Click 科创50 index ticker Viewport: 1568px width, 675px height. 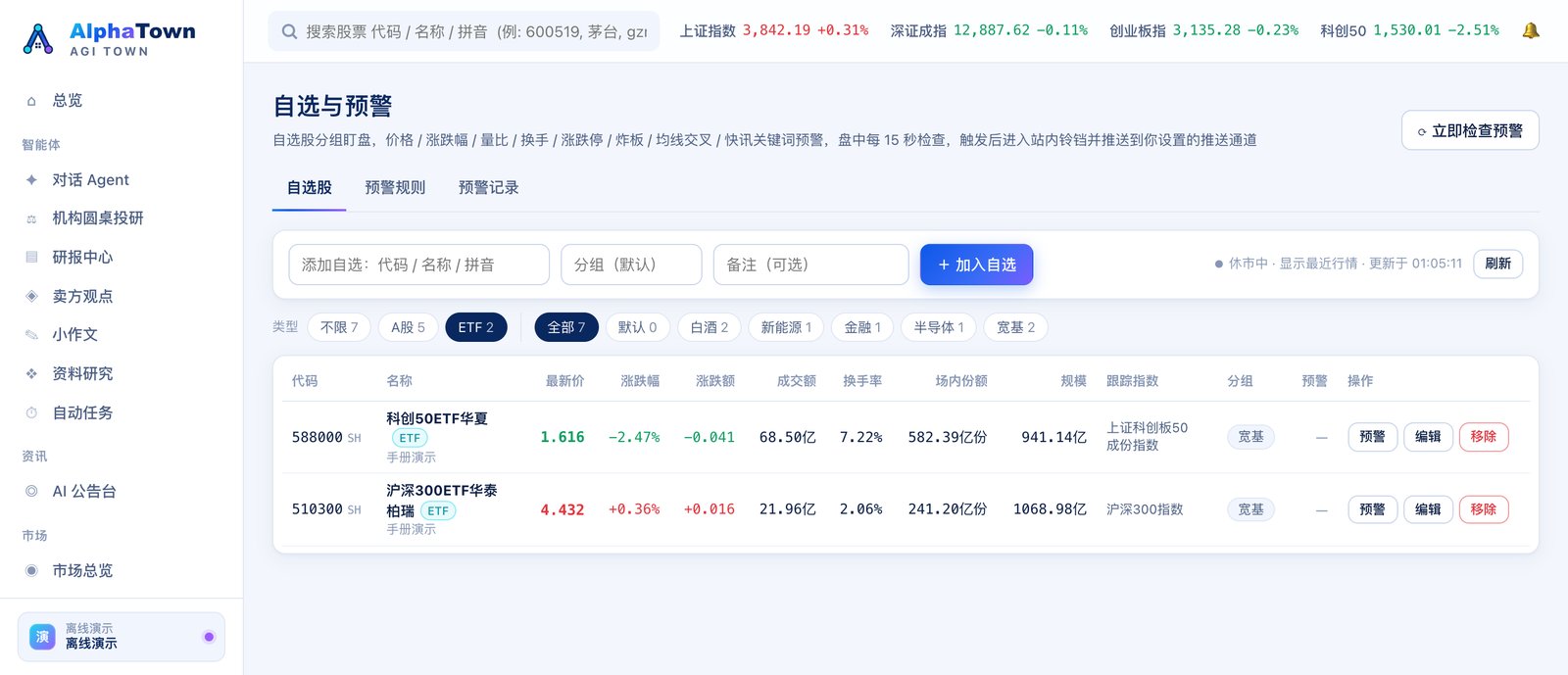point(1409,30)
